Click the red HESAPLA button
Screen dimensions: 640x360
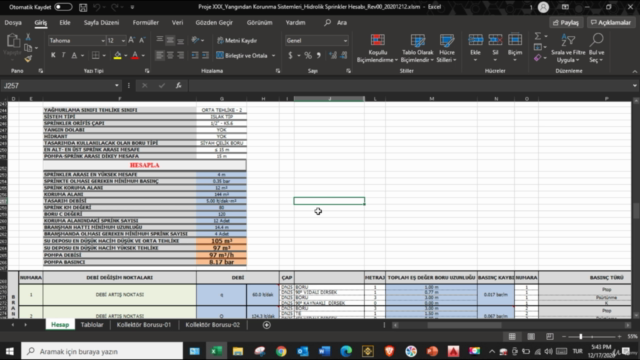point(144,165)
